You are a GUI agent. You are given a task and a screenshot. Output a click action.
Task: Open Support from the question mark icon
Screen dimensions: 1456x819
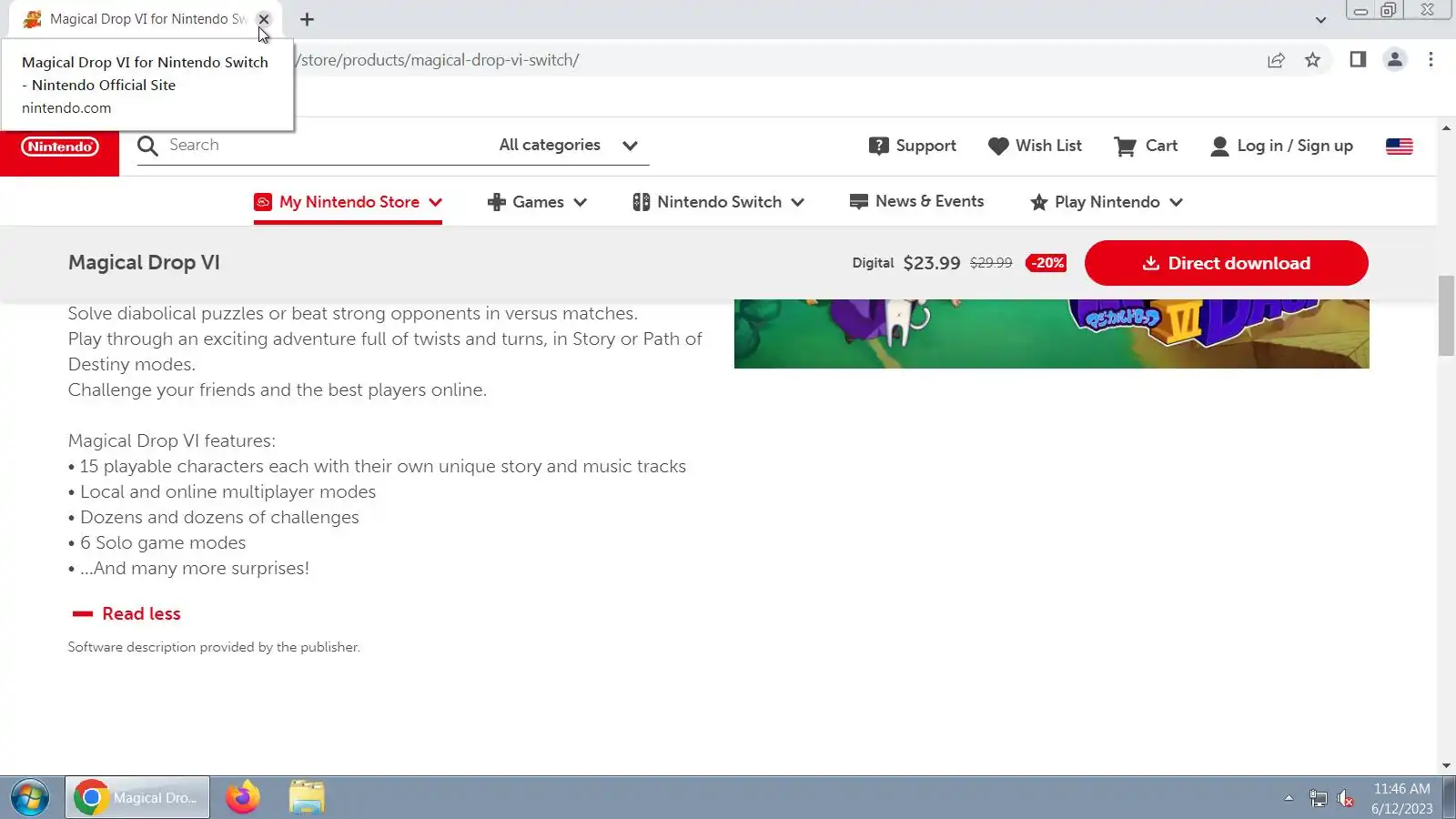point(878,147)
